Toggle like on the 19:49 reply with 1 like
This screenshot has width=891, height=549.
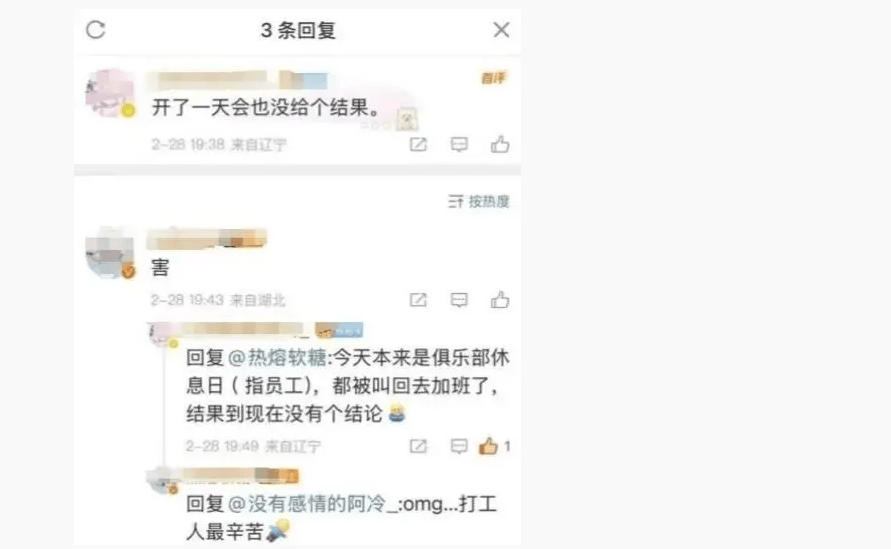tap(489, 446)
